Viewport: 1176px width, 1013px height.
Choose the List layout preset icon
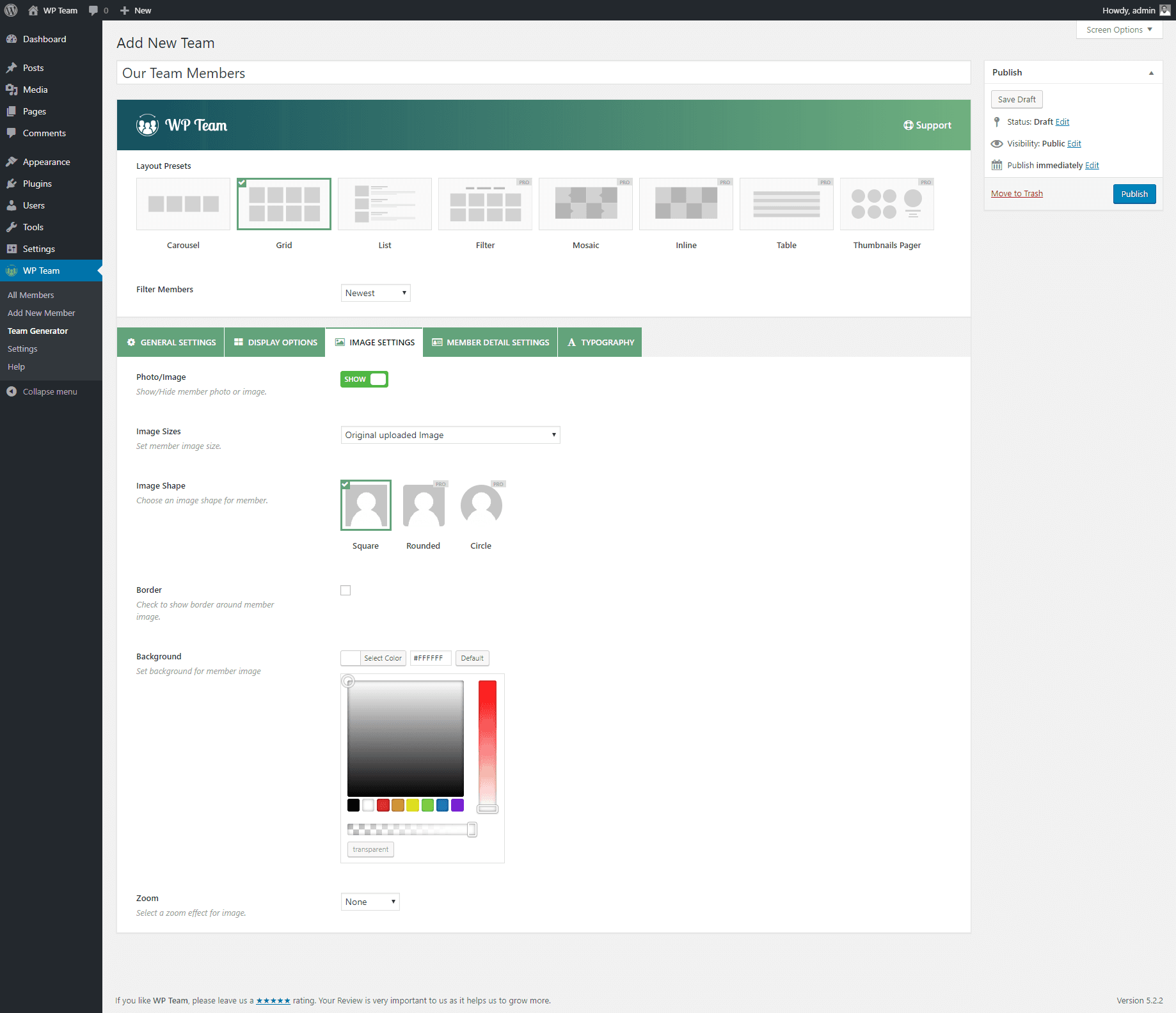pyautogui.click(x=385, y=204)
